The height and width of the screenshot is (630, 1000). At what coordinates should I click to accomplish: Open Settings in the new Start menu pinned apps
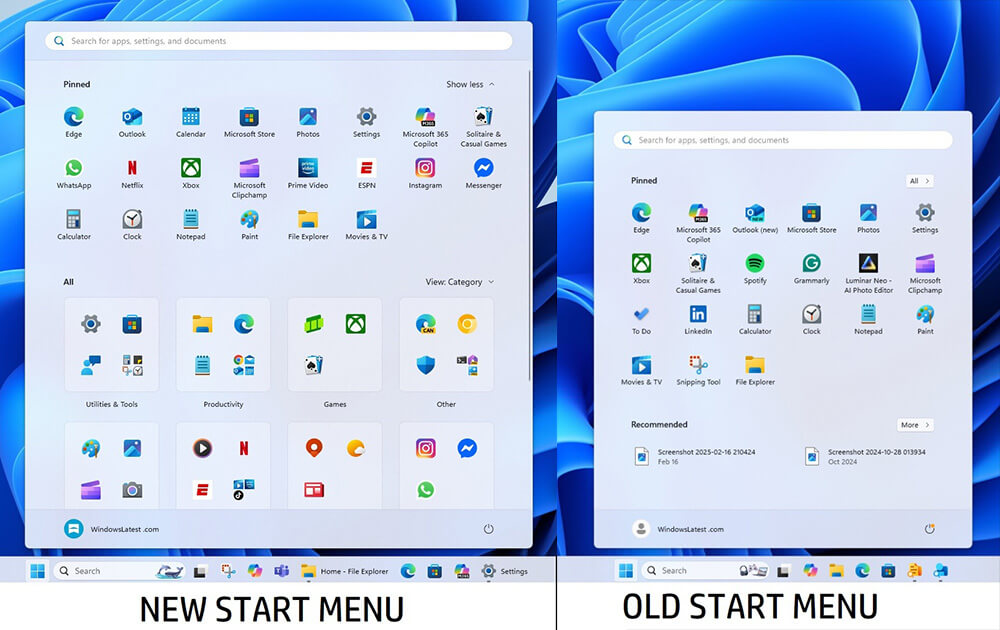click(x=367, y=122)
